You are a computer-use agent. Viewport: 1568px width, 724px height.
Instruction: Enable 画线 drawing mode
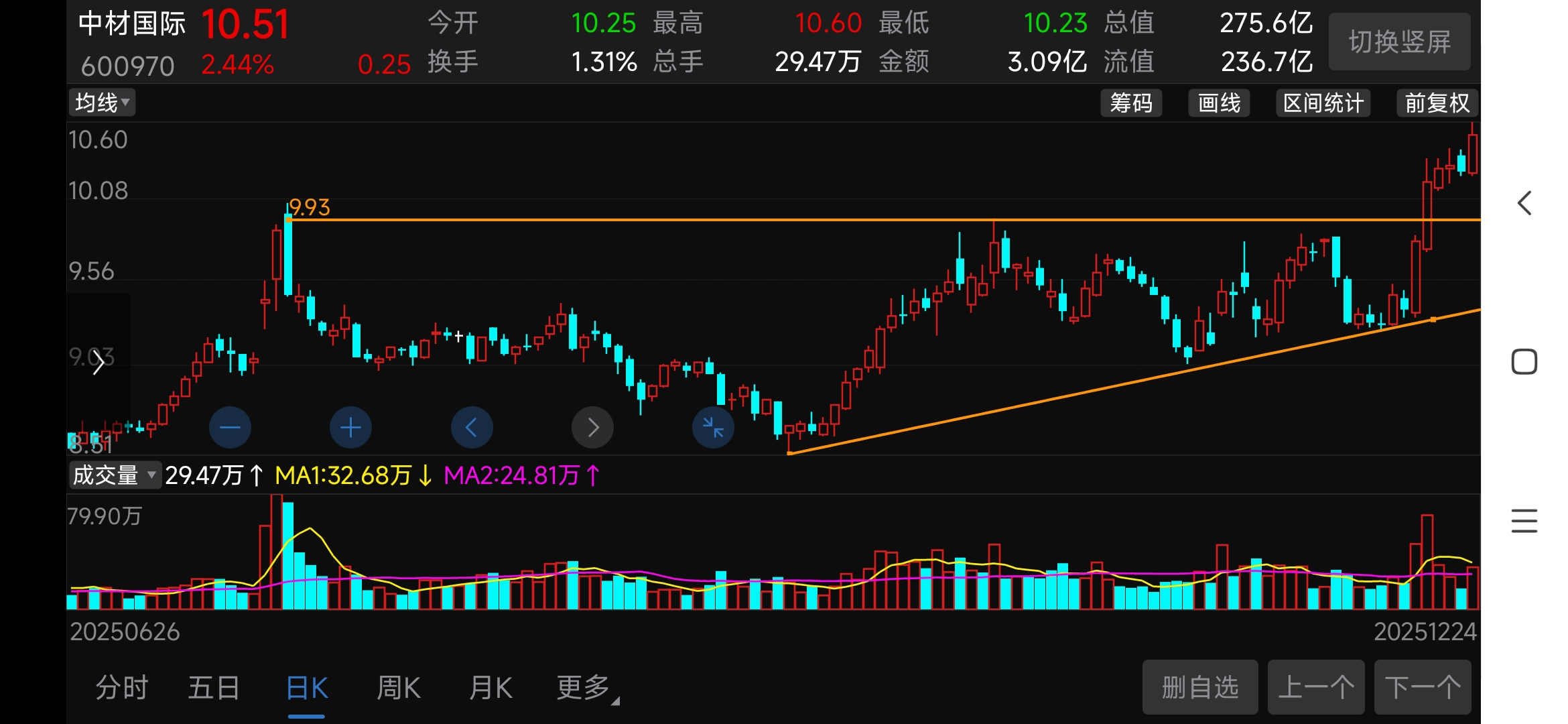[1219, 103]
